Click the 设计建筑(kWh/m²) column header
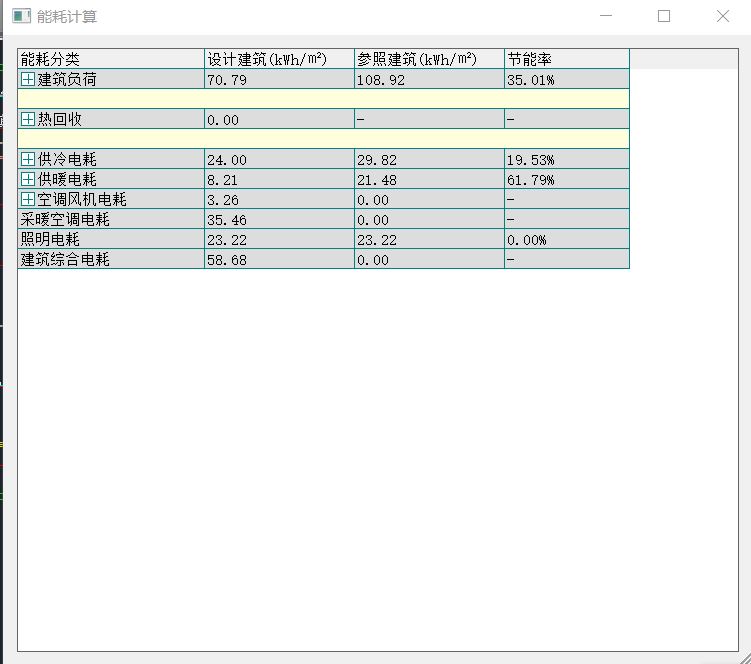Image resolution: width=751 pixels, height=664 pixels. coord(278,59)
